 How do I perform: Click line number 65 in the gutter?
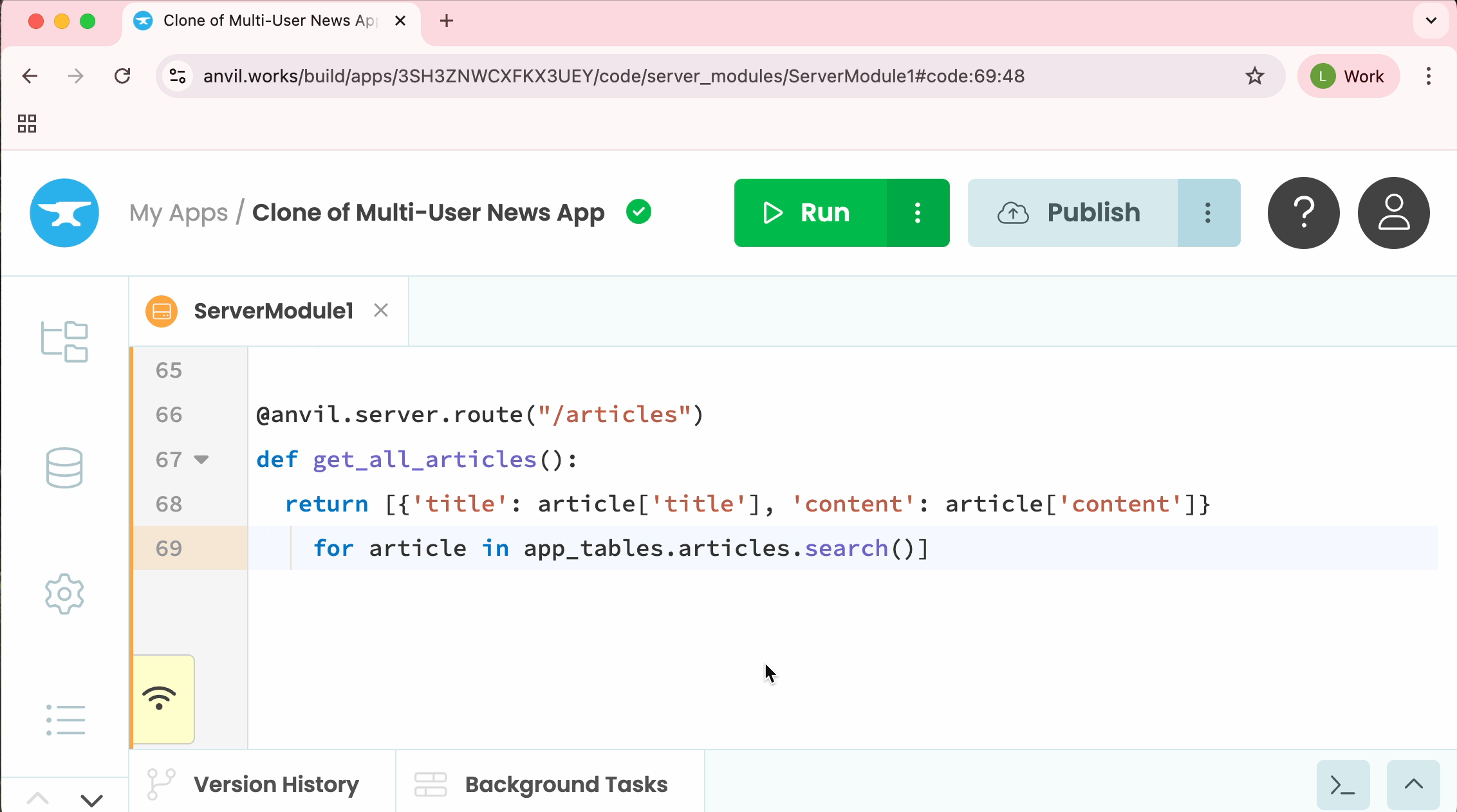pos(169,371)
